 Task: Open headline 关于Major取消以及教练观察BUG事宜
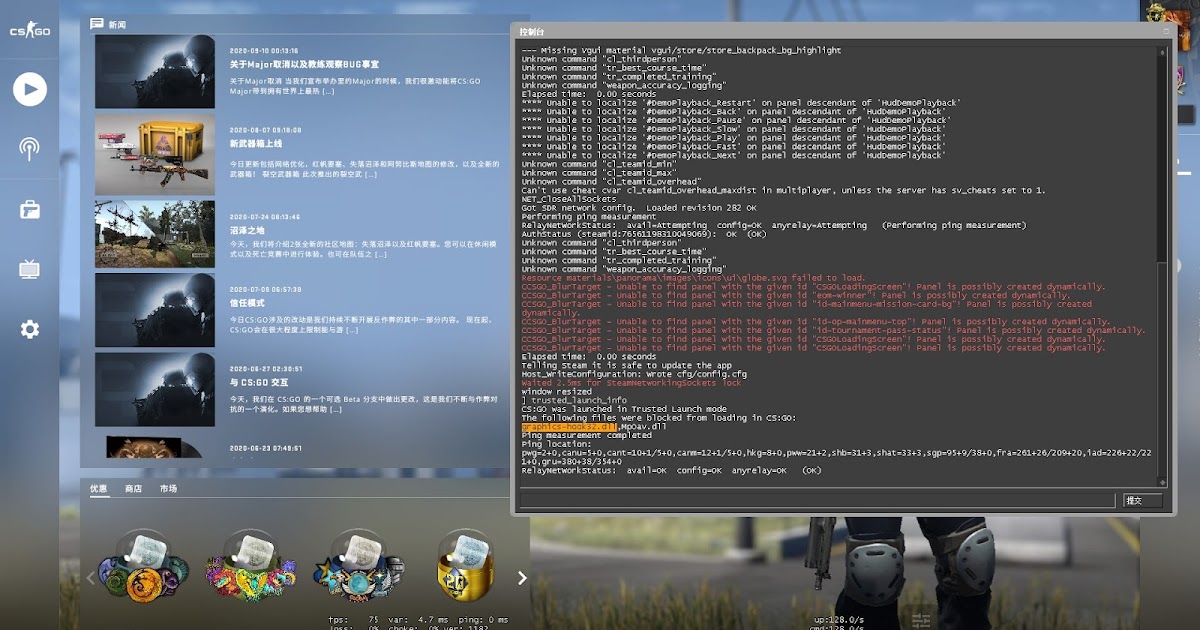[304, 64]
